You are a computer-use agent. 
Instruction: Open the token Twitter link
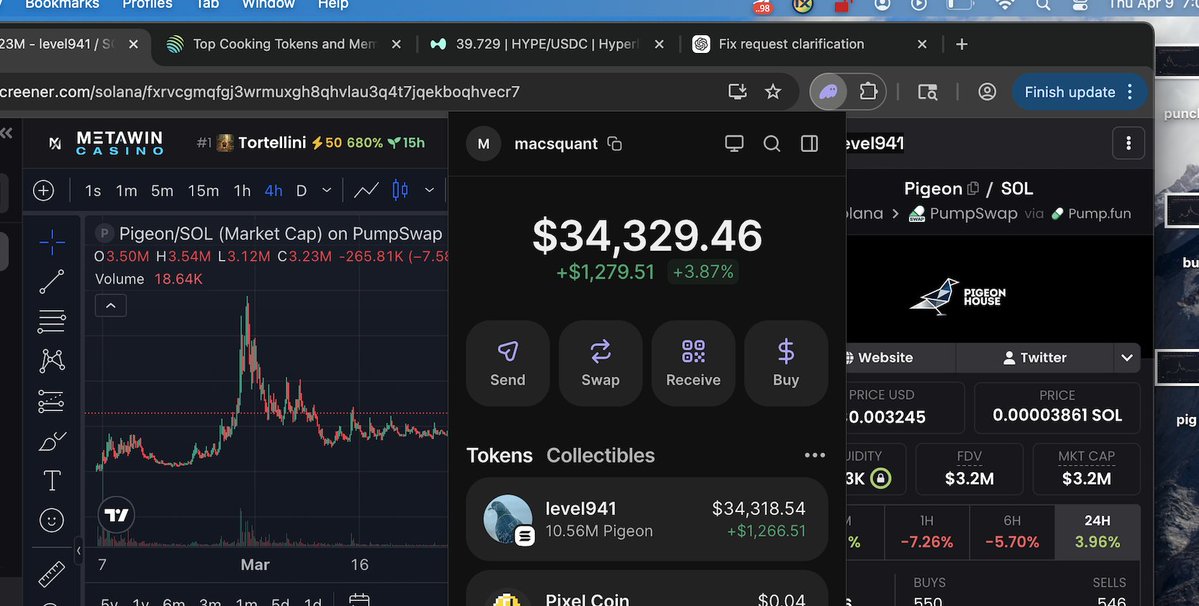click(x=1035, y=358)
